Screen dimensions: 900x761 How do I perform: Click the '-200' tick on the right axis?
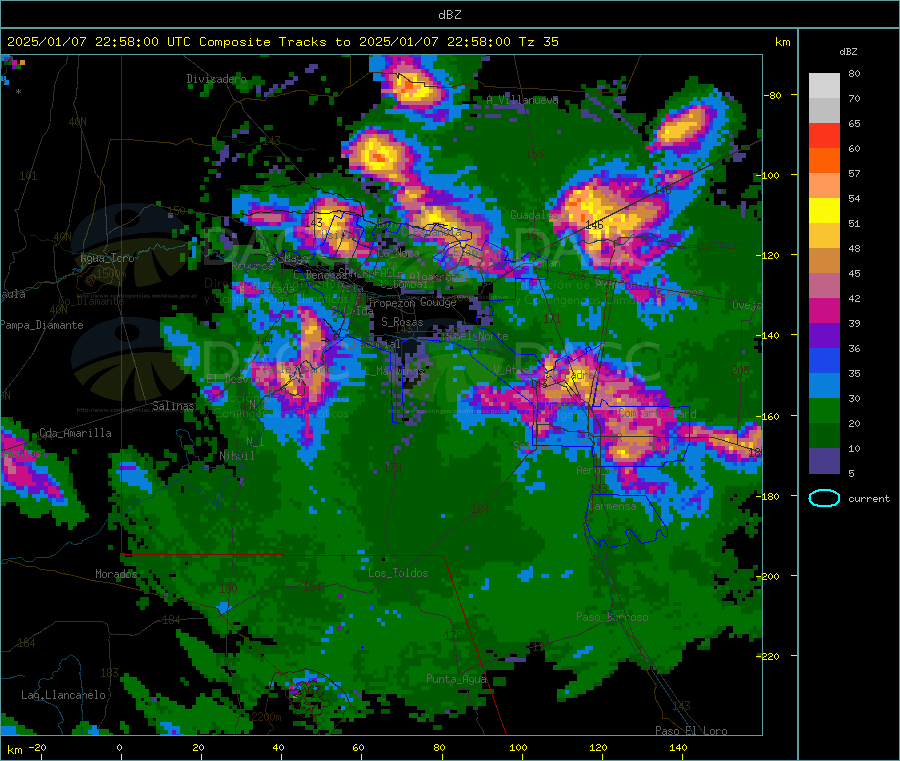(769, 576)
